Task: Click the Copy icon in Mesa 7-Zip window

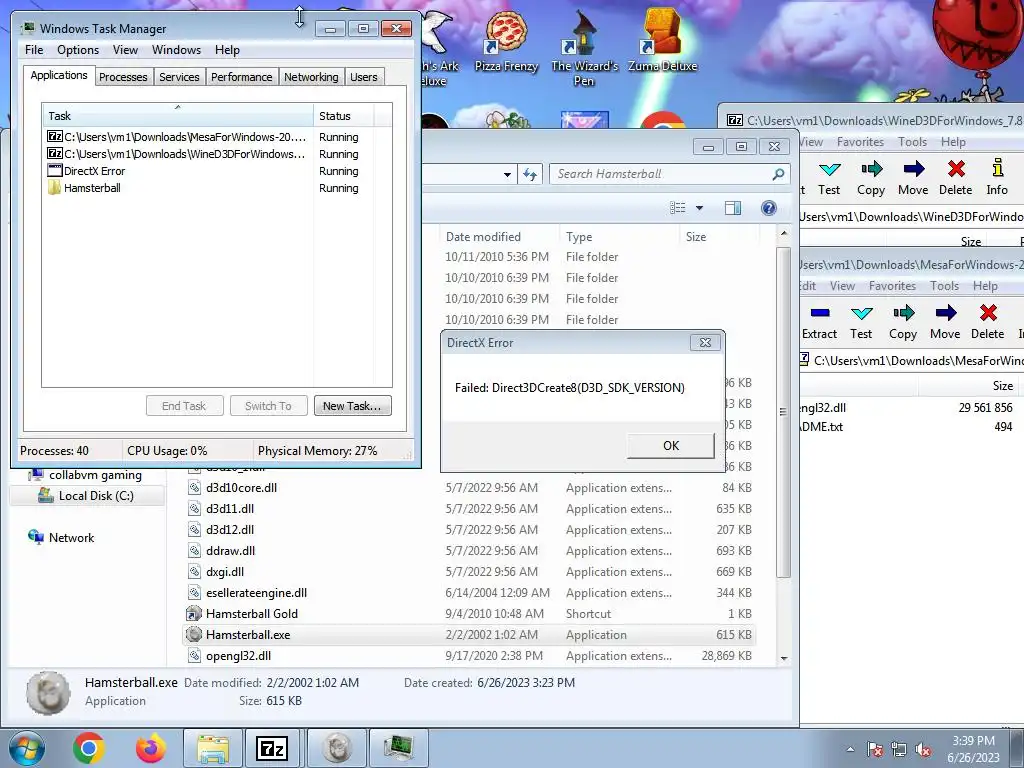Action: click(x=903, y=322)
